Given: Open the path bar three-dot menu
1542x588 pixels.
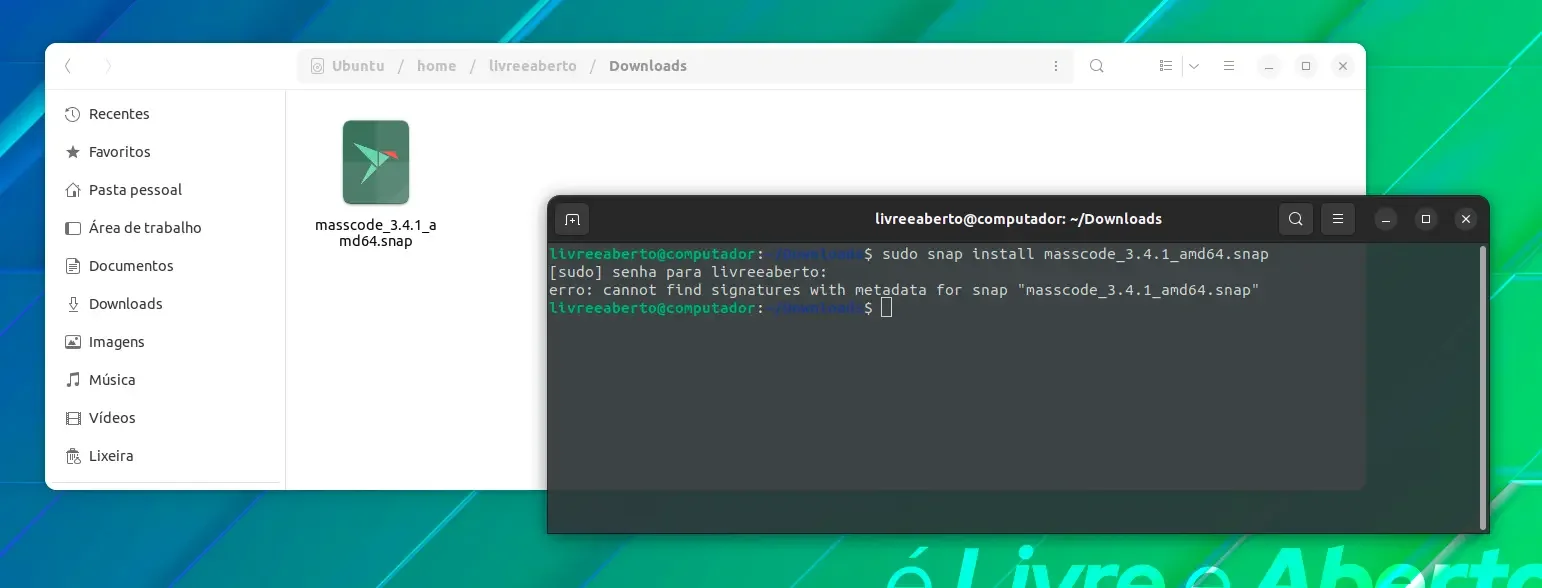Looking at the screenshot, I should 1056,66.
